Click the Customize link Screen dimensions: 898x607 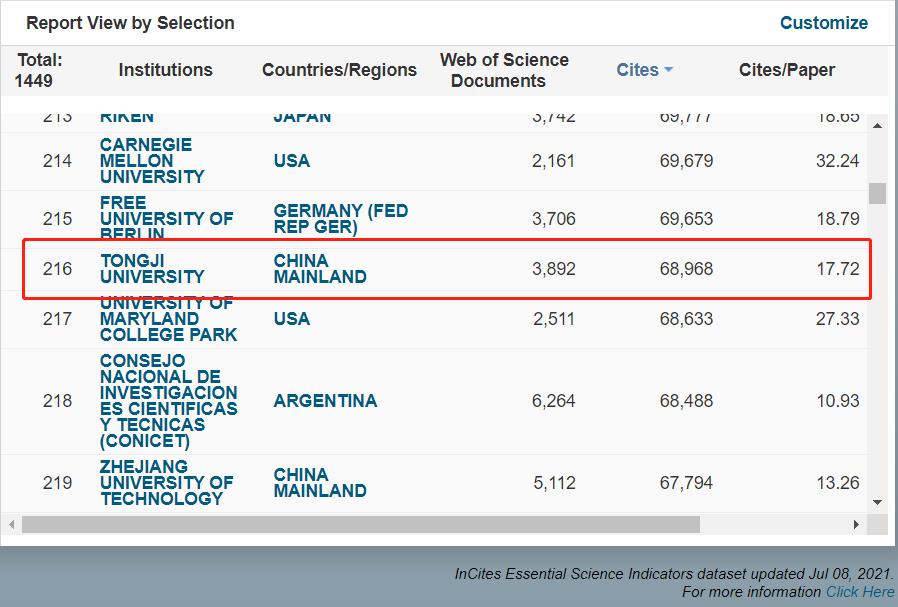(823, 23)
